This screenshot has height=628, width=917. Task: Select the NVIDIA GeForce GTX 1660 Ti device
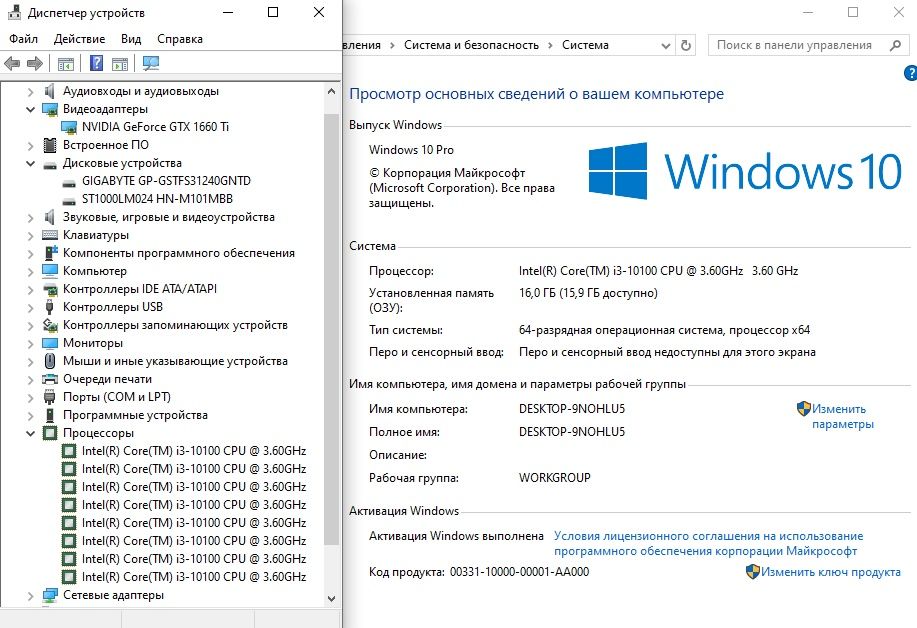point(155,127)
